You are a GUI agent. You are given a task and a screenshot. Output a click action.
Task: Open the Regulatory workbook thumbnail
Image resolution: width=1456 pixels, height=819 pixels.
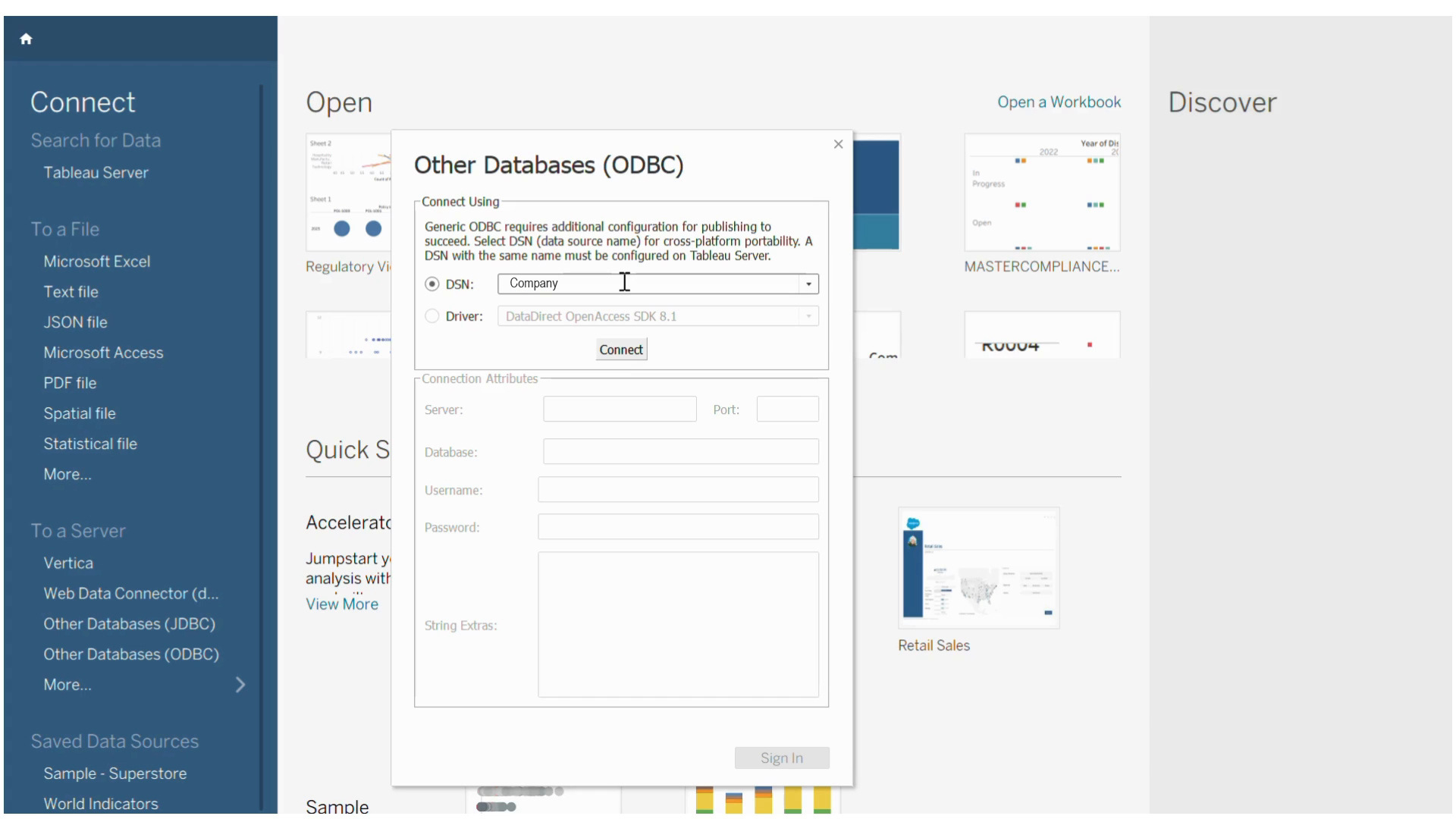[x=348, y=193]
